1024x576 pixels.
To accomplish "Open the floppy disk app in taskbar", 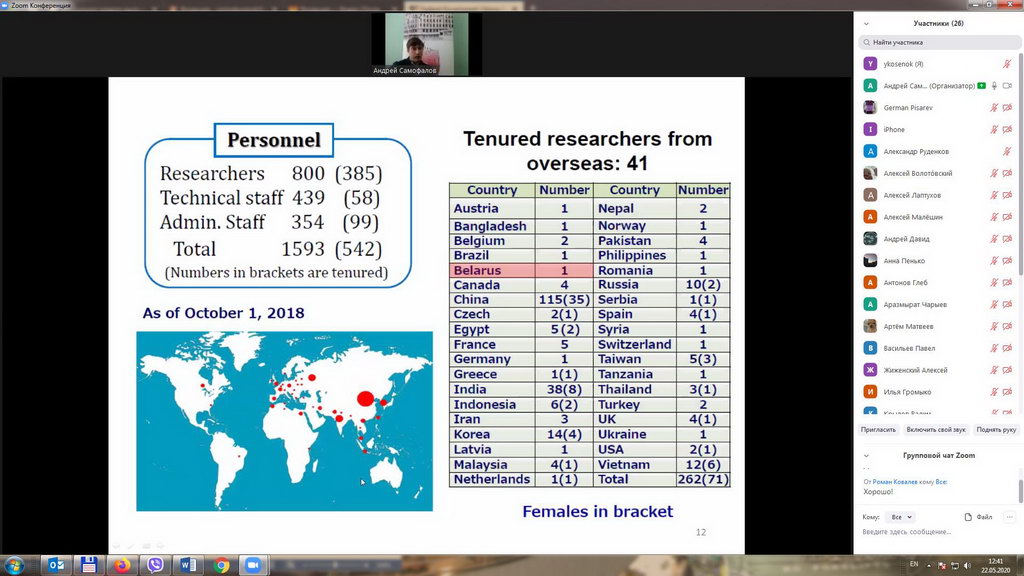I will 89,565.
